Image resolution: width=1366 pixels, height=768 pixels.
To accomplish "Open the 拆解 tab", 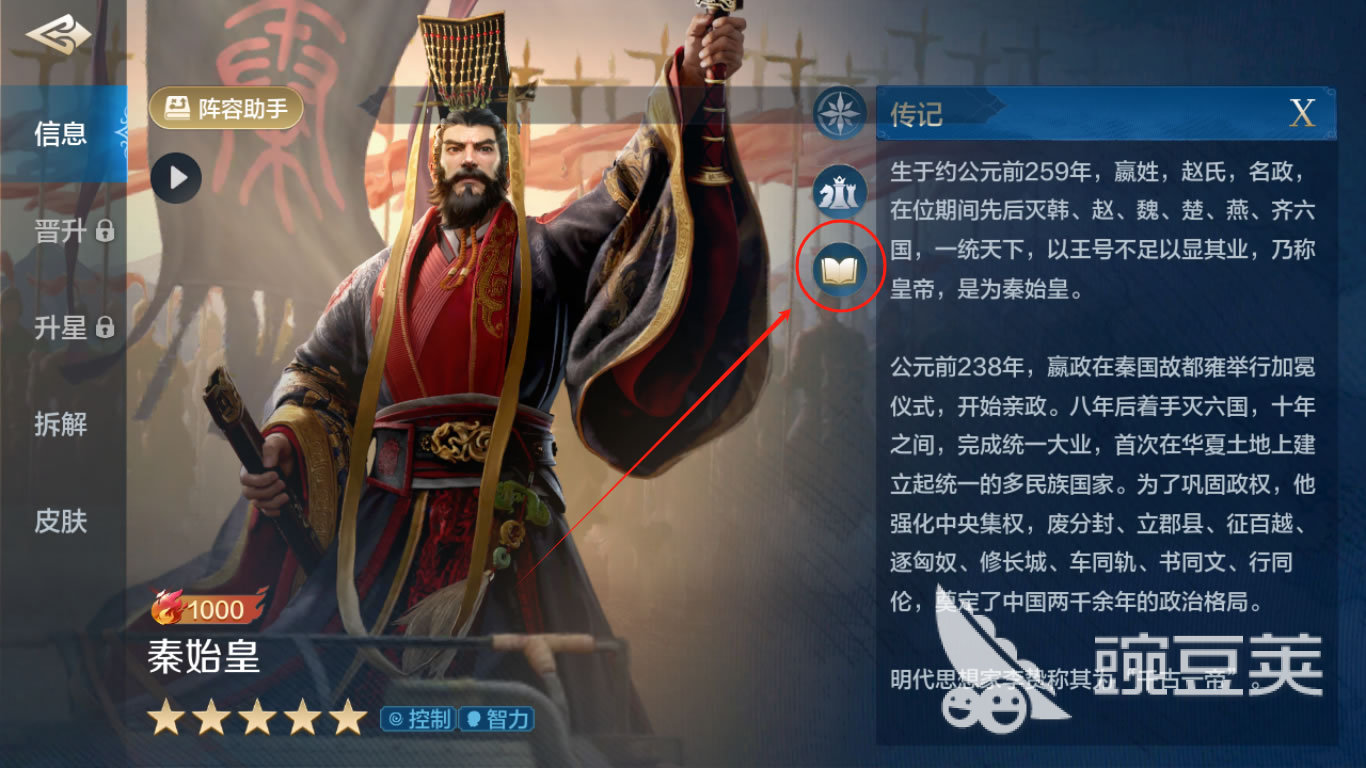I will (61, 424).
